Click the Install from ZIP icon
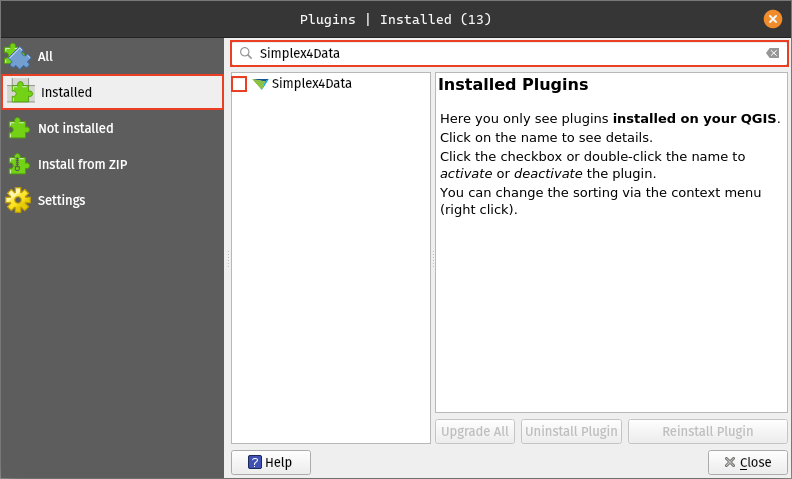792x479 pixels. click(18, 164)
